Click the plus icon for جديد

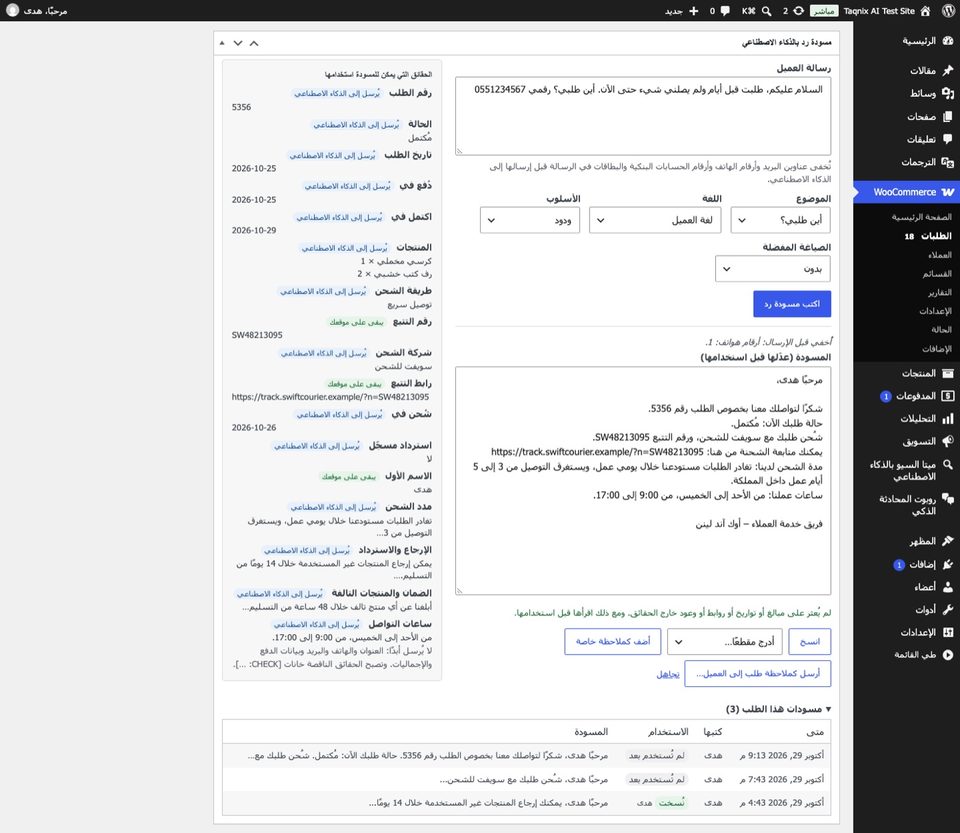click(x=694, y=10)
